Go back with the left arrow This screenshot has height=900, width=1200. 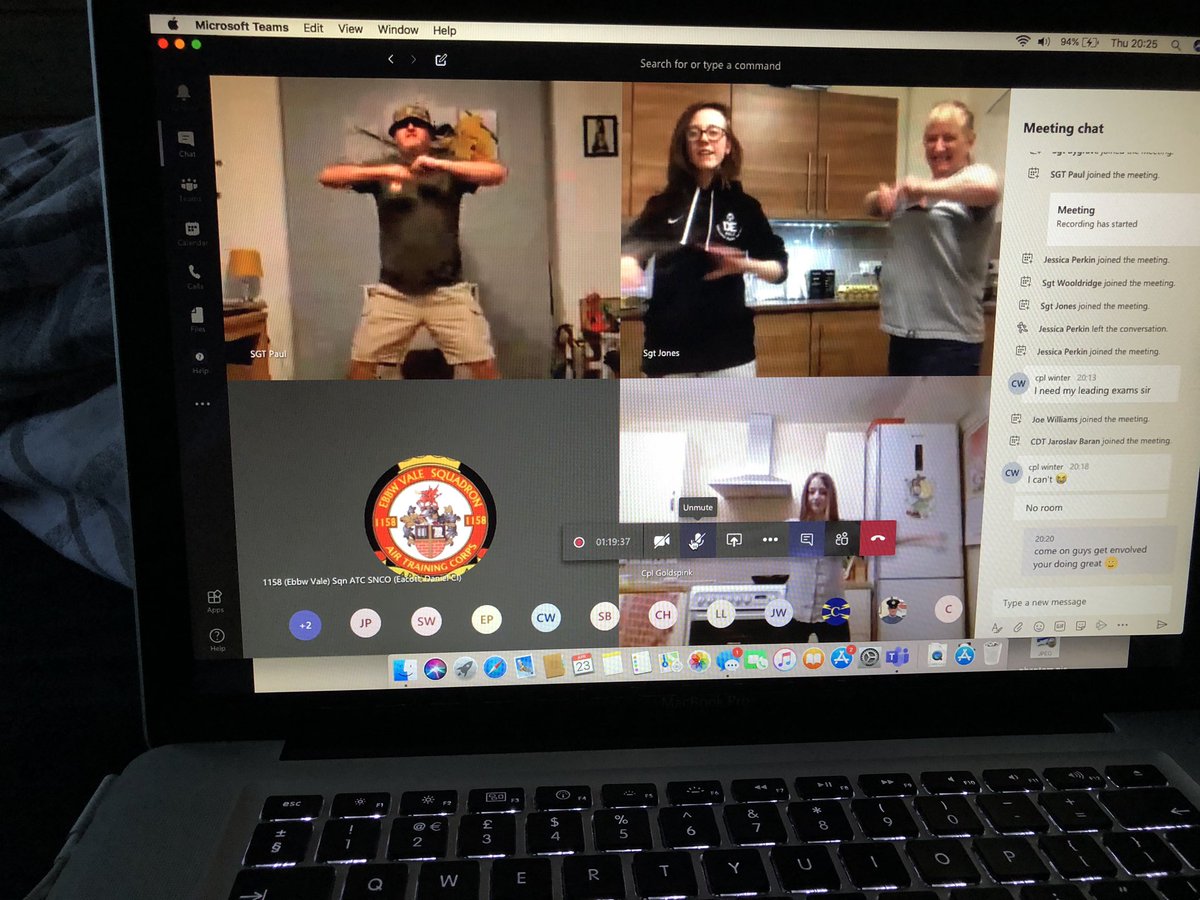click(391, 59)
